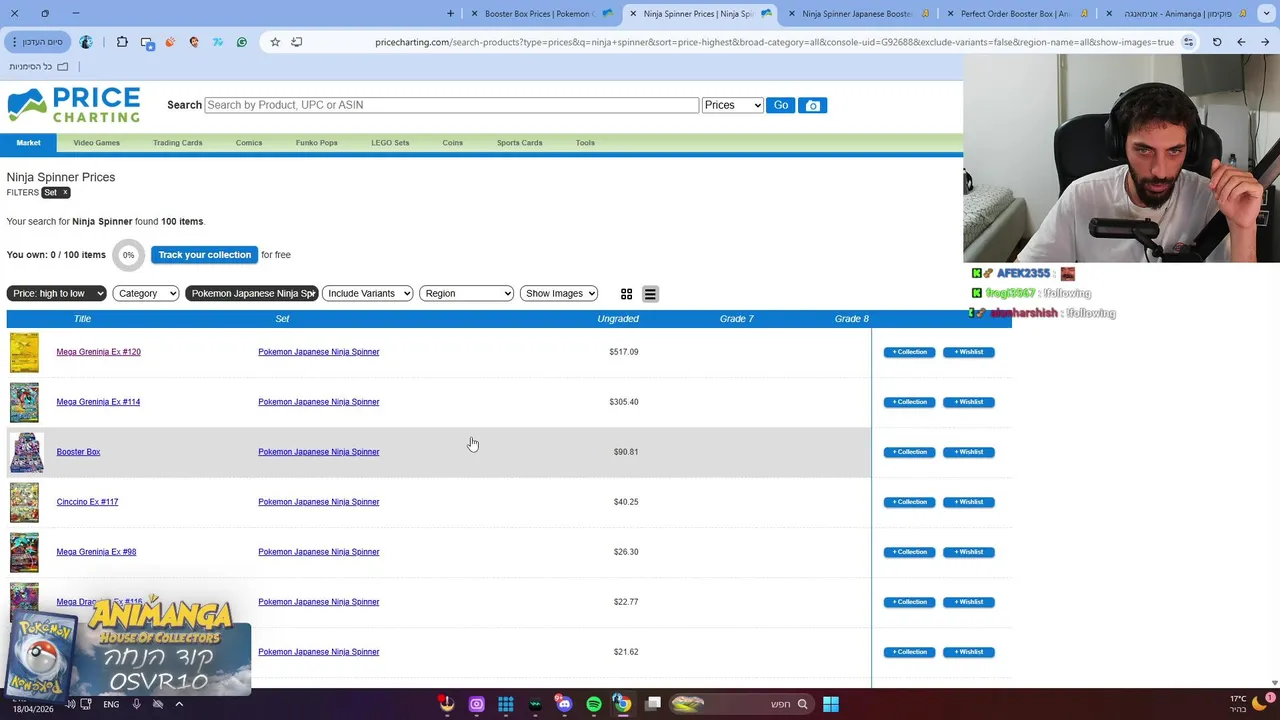Open the Funko Pops nav tab
The width and height of the screenshot is (1280, 720).
(x=316, y=143)
